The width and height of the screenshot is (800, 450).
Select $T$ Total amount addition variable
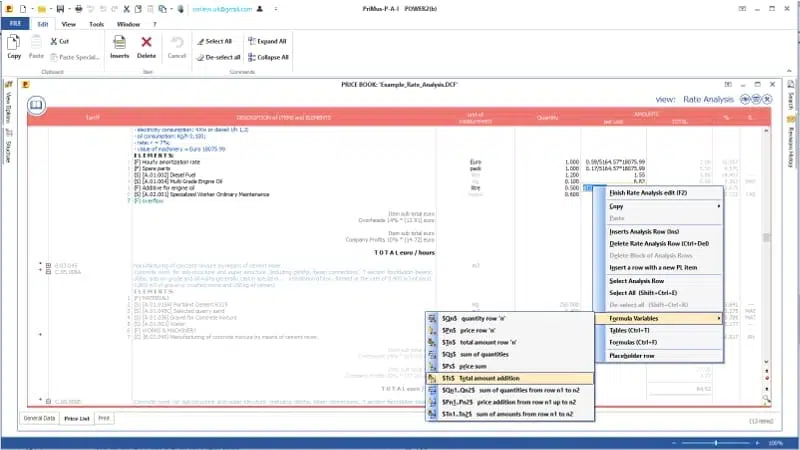click(x=510, y=378)
